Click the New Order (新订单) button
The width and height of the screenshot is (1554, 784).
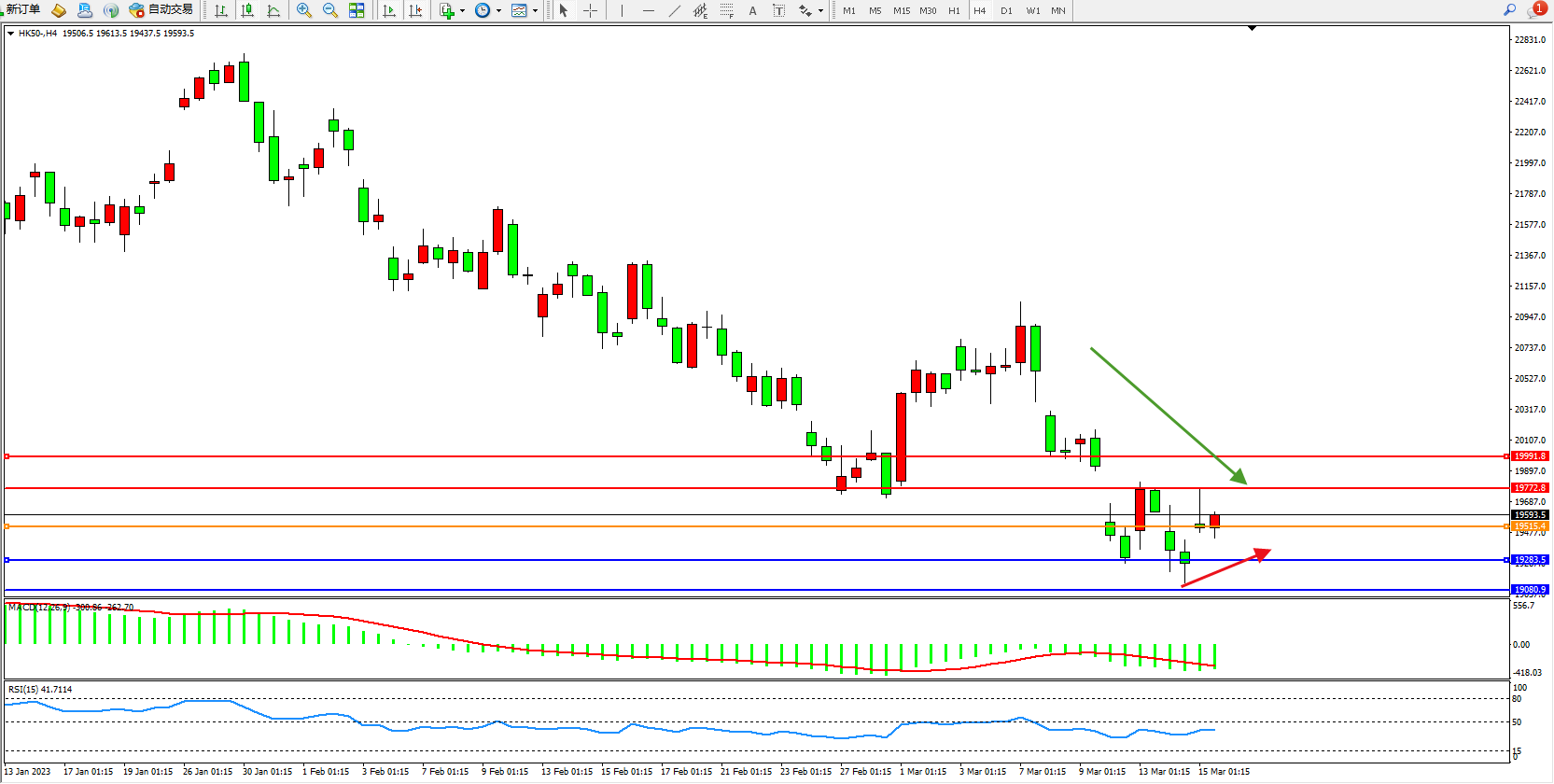(22, 9)
